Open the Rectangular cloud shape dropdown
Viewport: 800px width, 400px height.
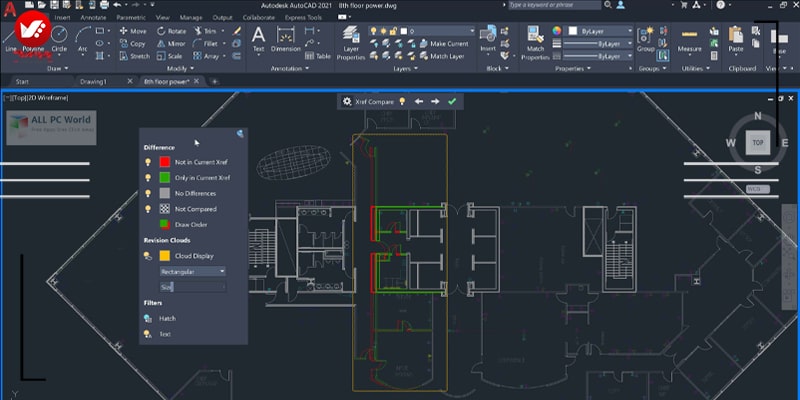tap(193, 271)
